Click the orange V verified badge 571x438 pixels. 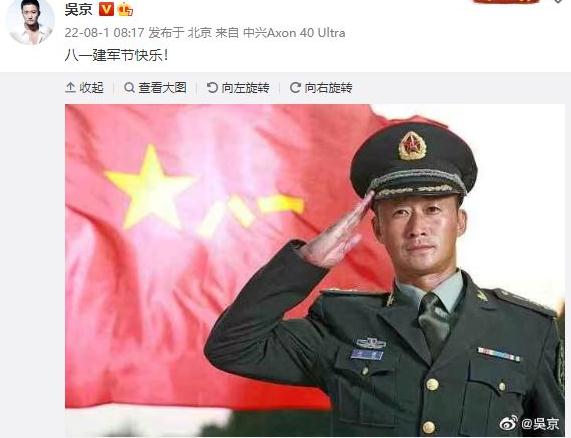pos(106,9)
